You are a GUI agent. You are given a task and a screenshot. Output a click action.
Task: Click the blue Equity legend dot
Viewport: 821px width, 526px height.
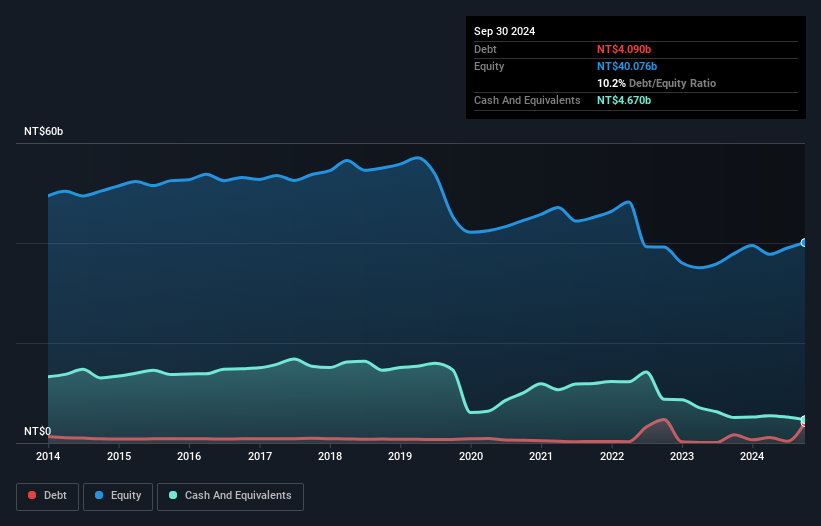click(x=100, y=496)
